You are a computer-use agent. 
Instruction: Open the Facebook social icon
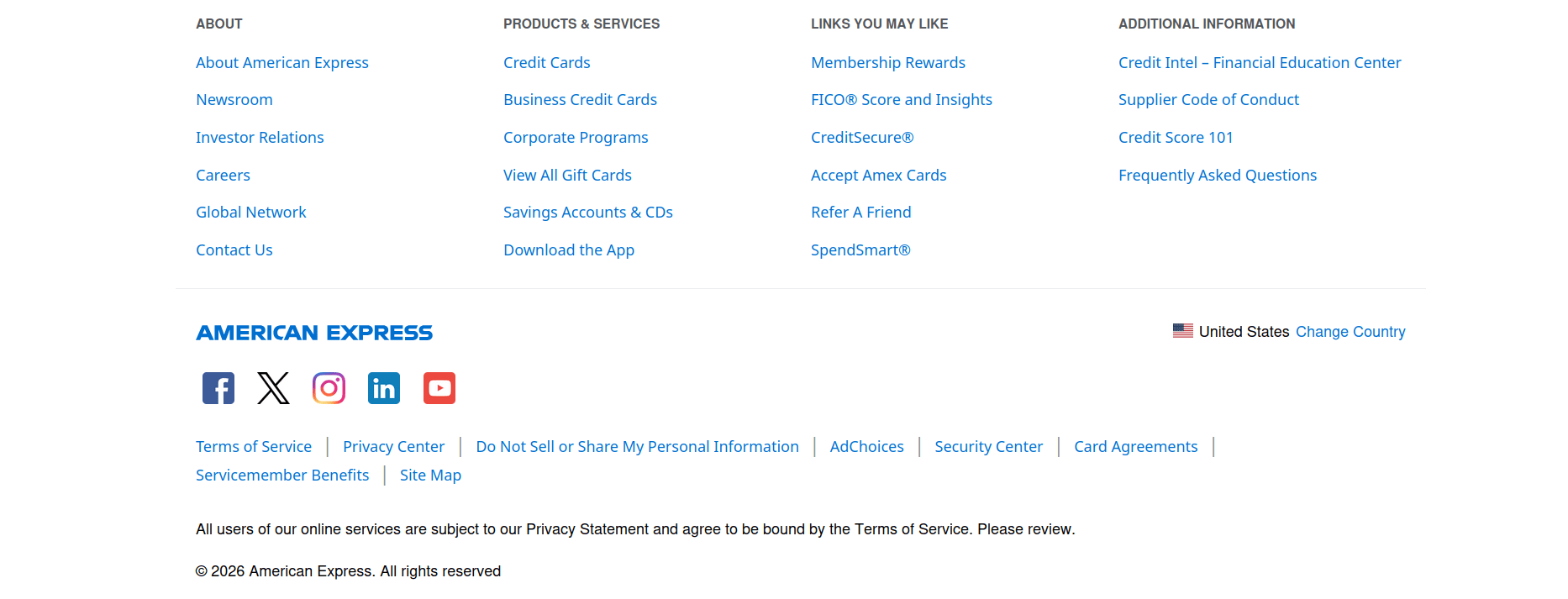[x=218, y=388]
